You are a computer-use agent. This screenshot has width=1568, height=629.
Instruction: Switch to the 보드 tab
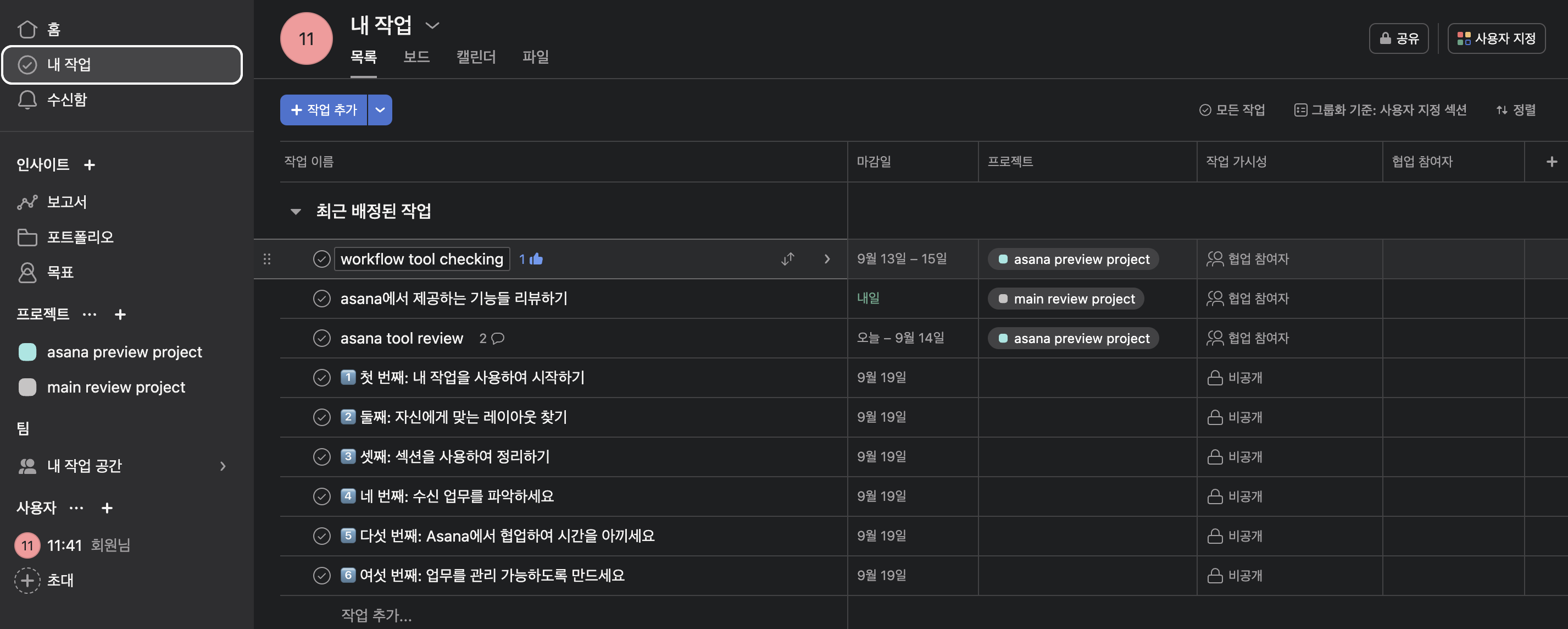[416, 57]
